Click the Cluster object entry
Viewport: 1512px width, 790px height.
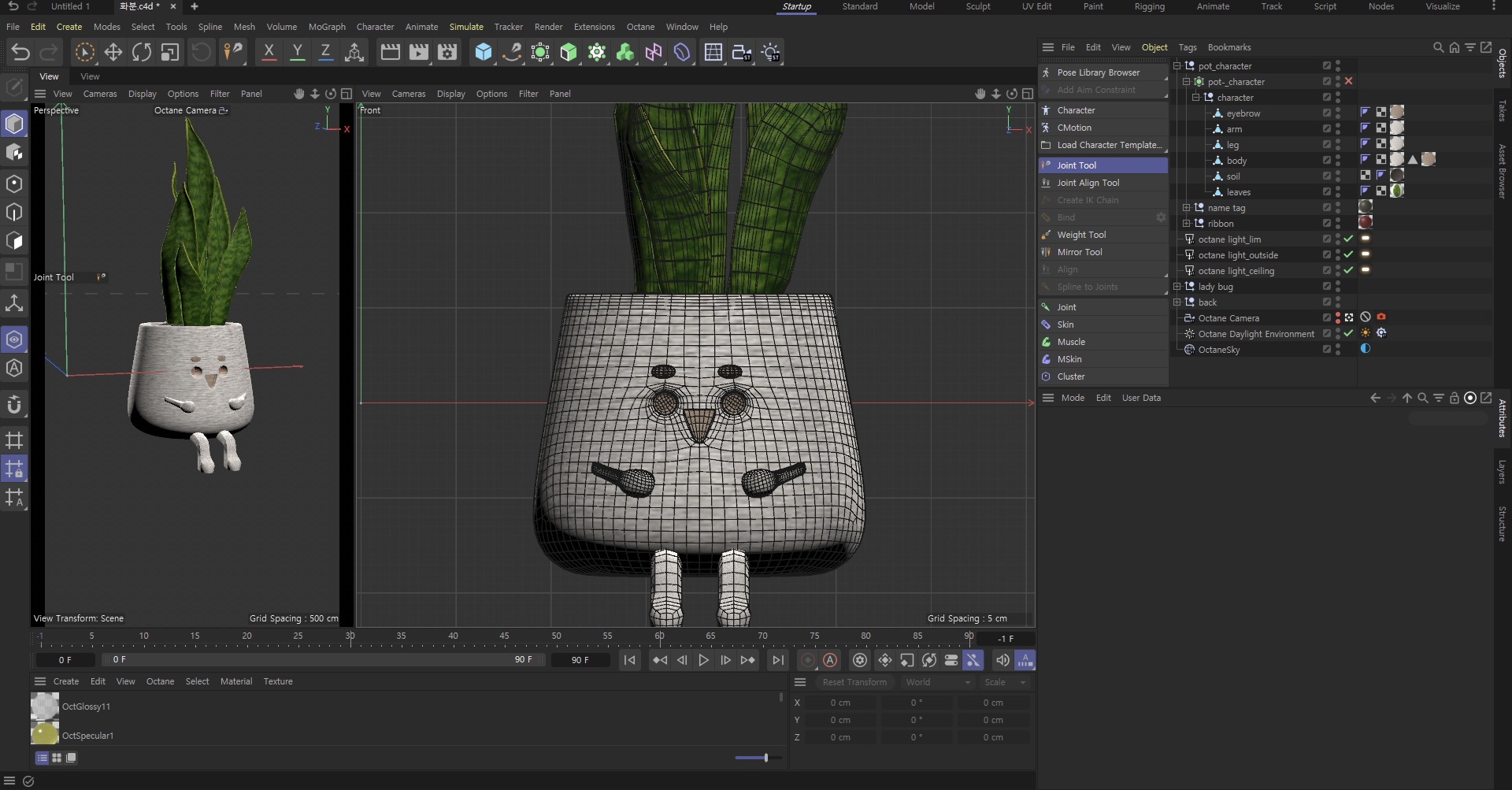(x=1103, y=376)
